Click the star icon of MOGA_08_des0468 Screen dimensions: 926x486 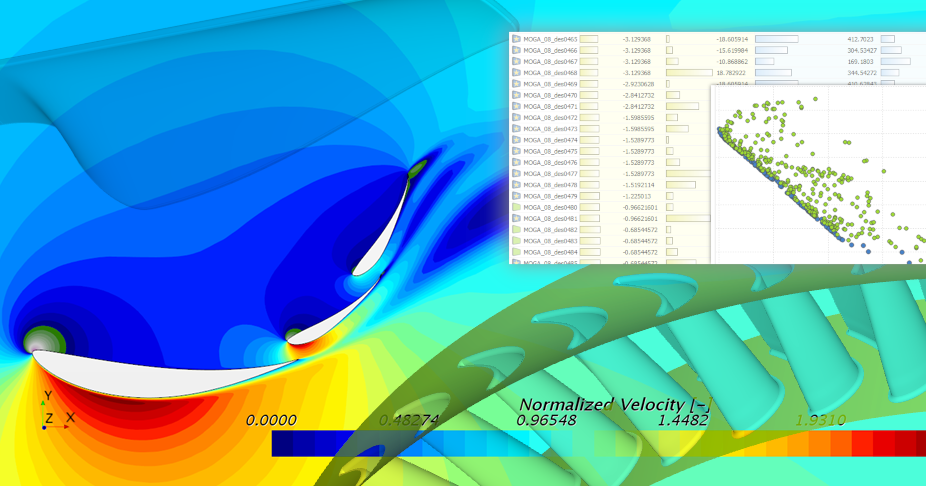[516, 73]
